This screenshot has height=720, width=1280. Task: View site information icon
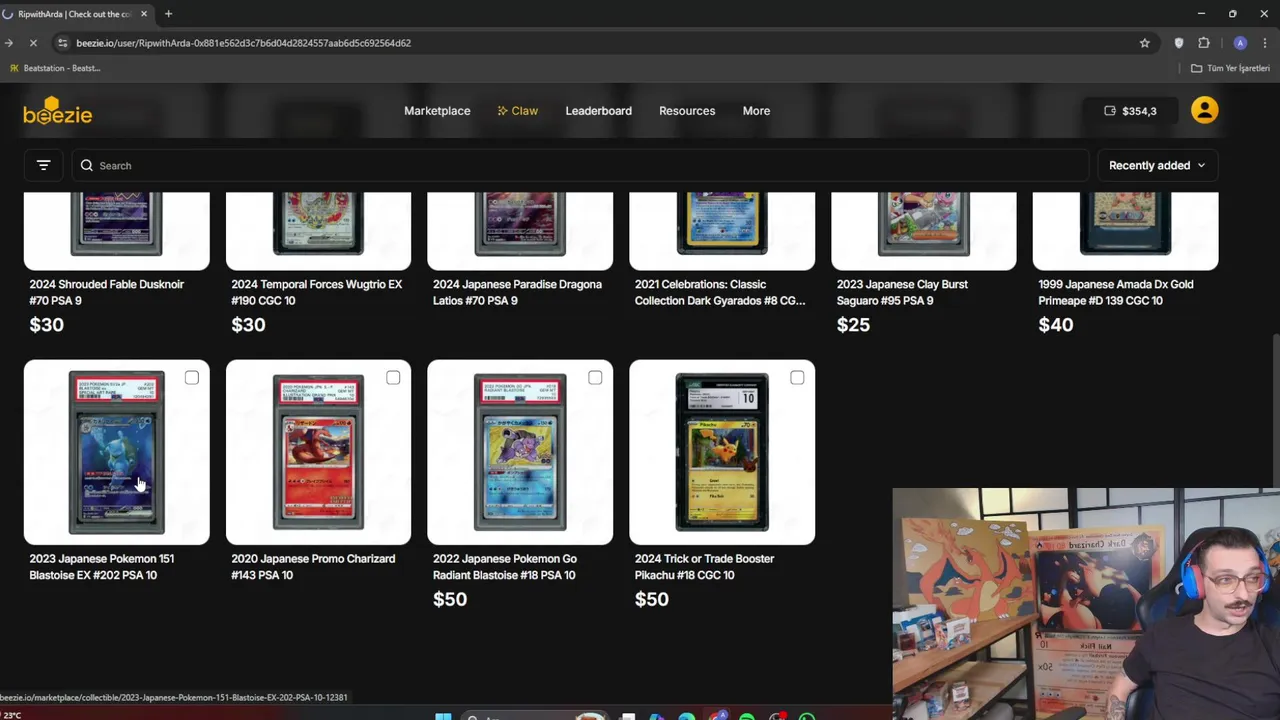[63, 43]
